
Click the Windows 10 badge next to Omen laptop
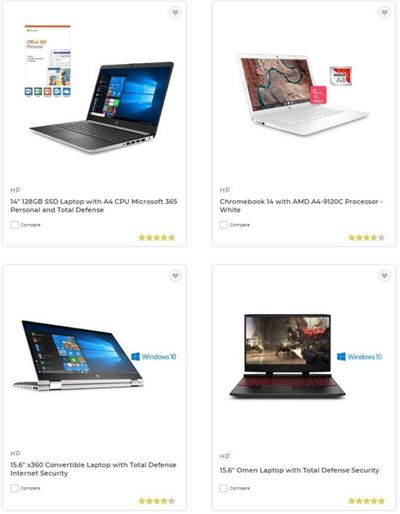(x=359, y=357)
